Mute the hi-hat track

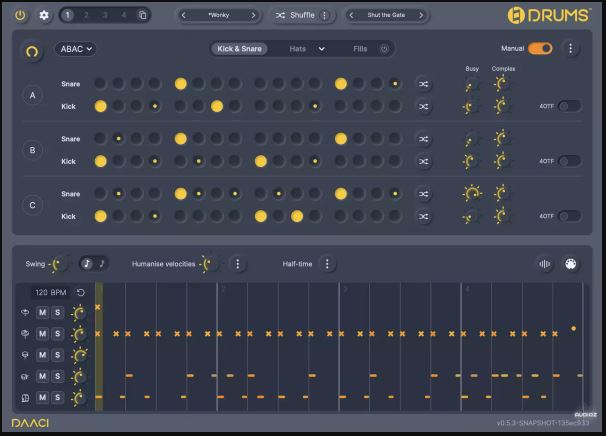pos(43,334)
